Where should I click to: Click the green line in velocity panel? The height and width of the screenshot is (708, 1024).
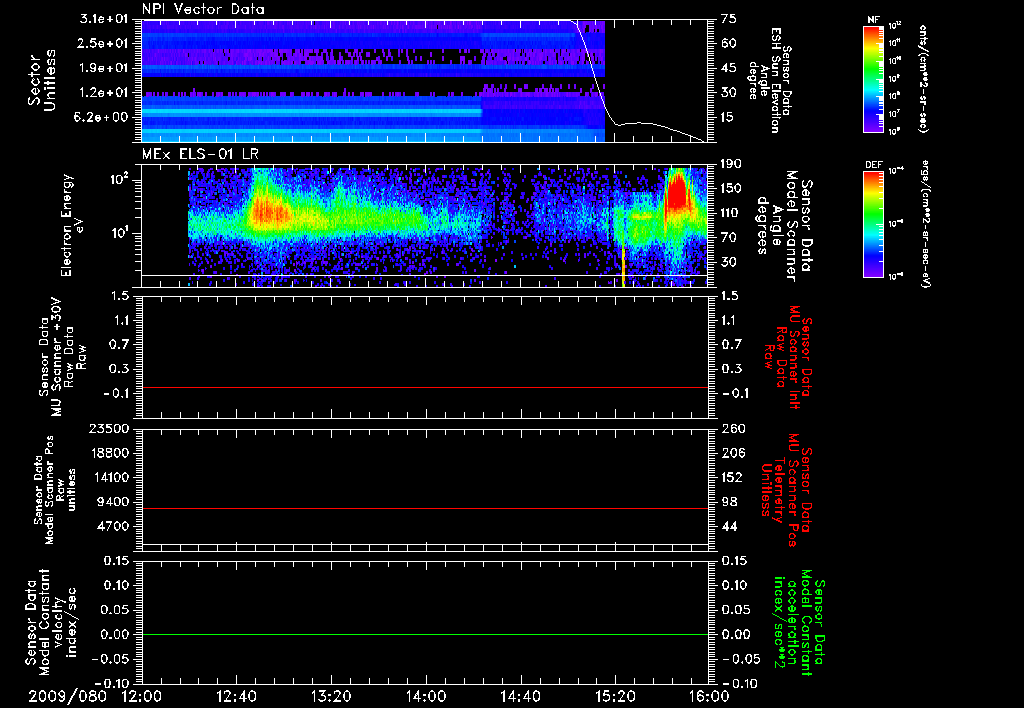[424, 634]
